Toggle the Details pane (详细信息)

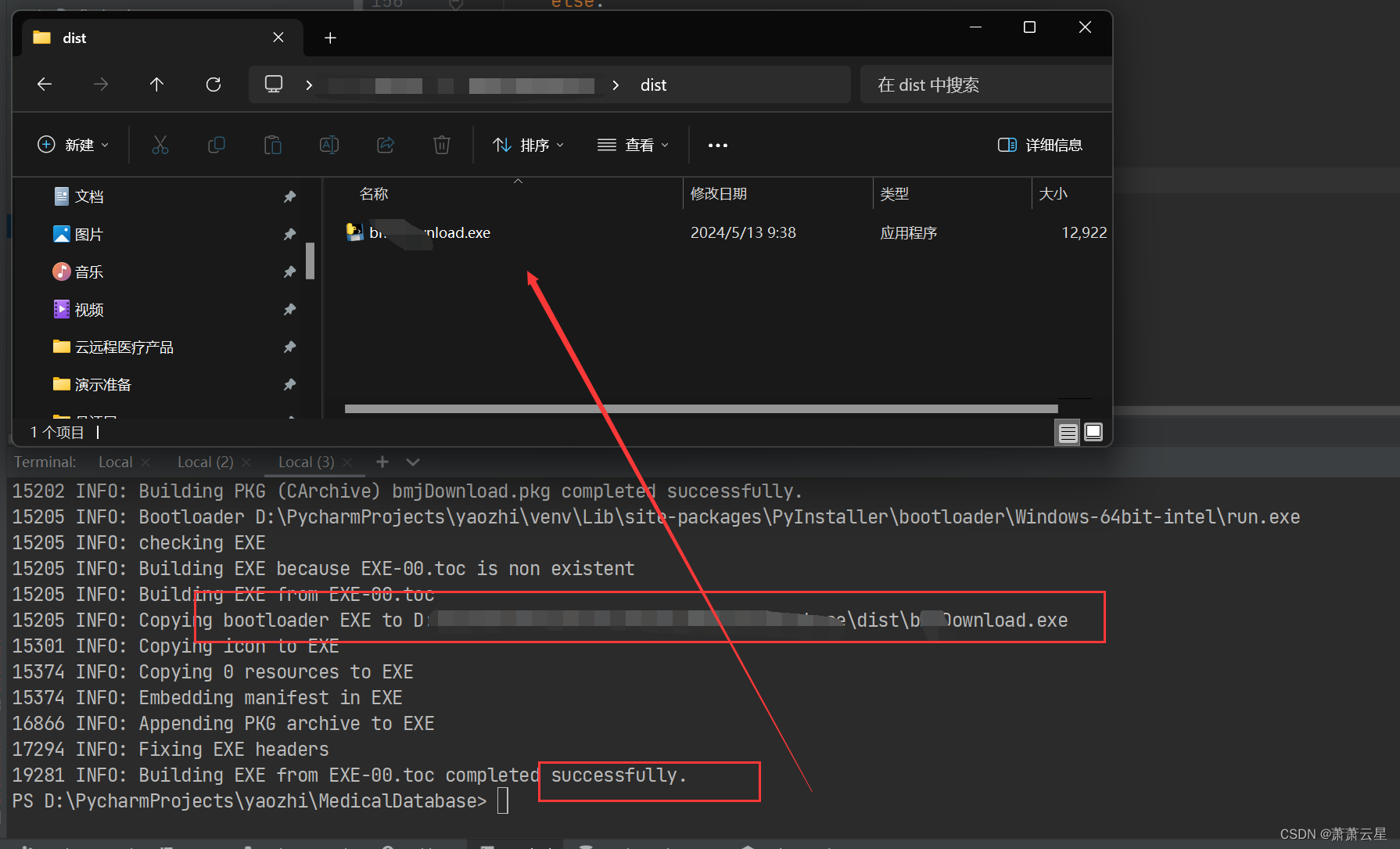[1040, 145]
